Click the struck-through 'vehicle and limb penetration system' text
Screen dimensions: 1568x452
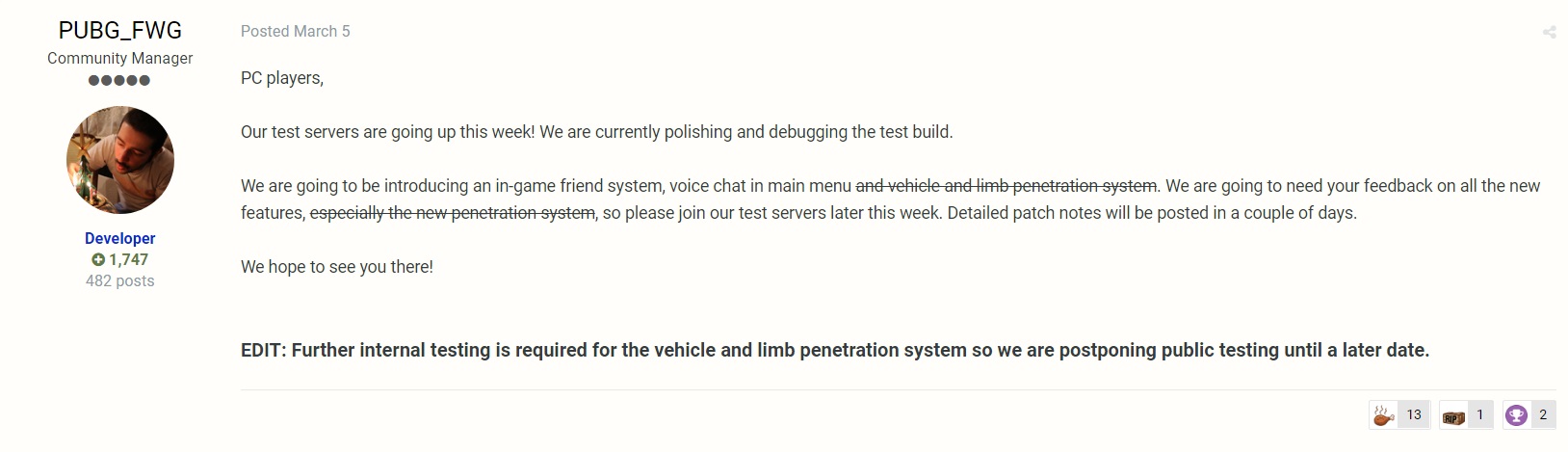1023,186
